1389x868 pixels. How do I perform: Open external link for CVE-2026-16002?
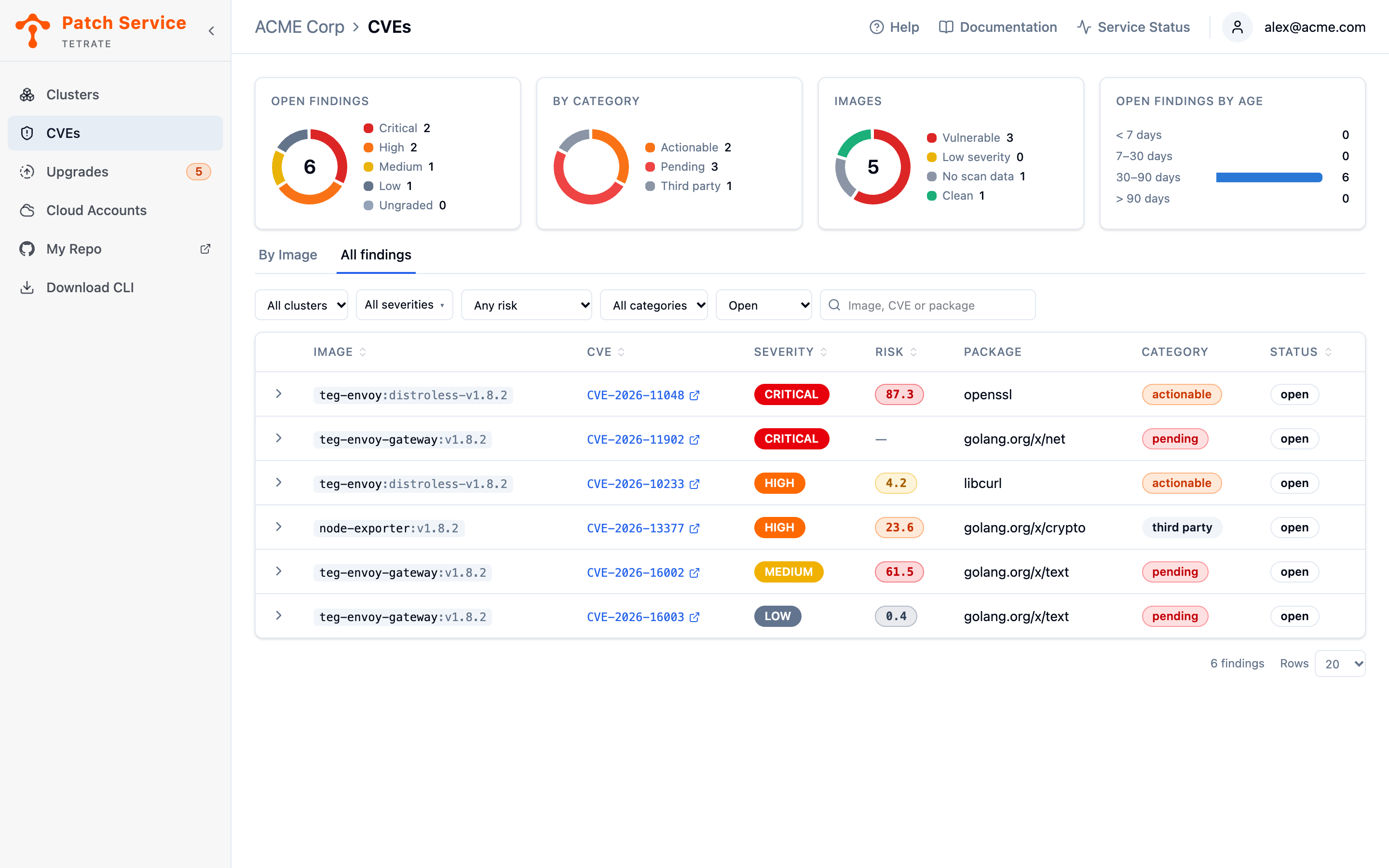(694, 572)
